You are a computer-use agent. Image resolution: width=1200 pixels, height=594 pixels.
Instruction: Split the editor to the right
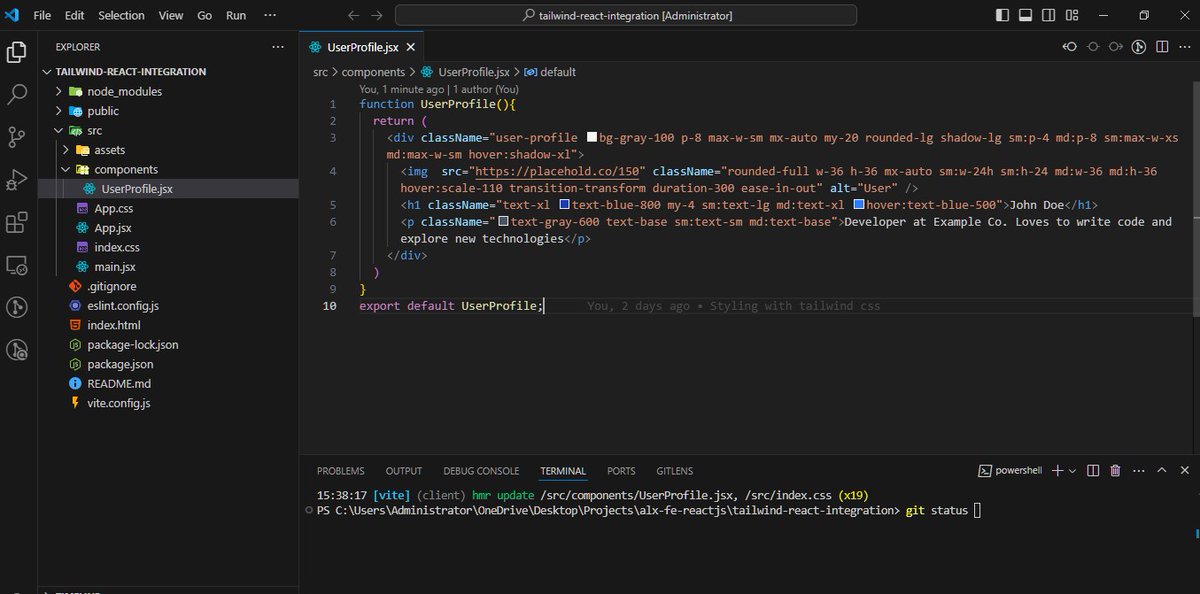1160,47
